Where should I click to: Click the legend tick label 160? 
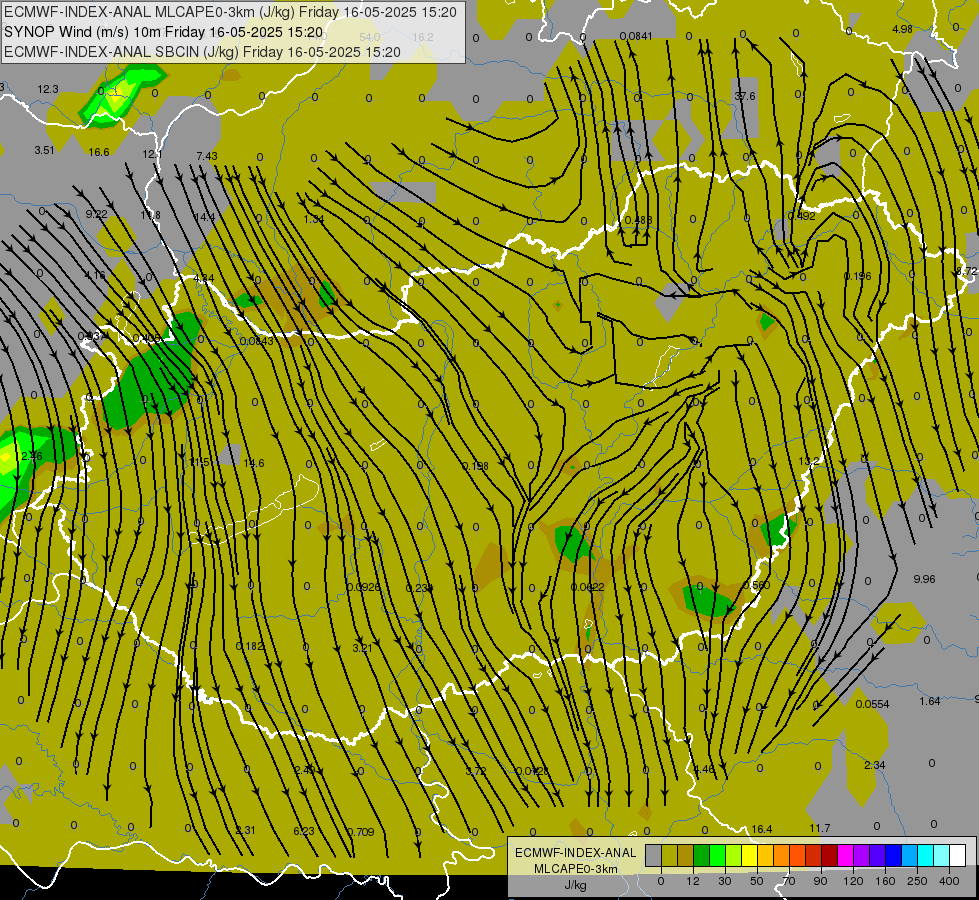click(x=885, y=881)
